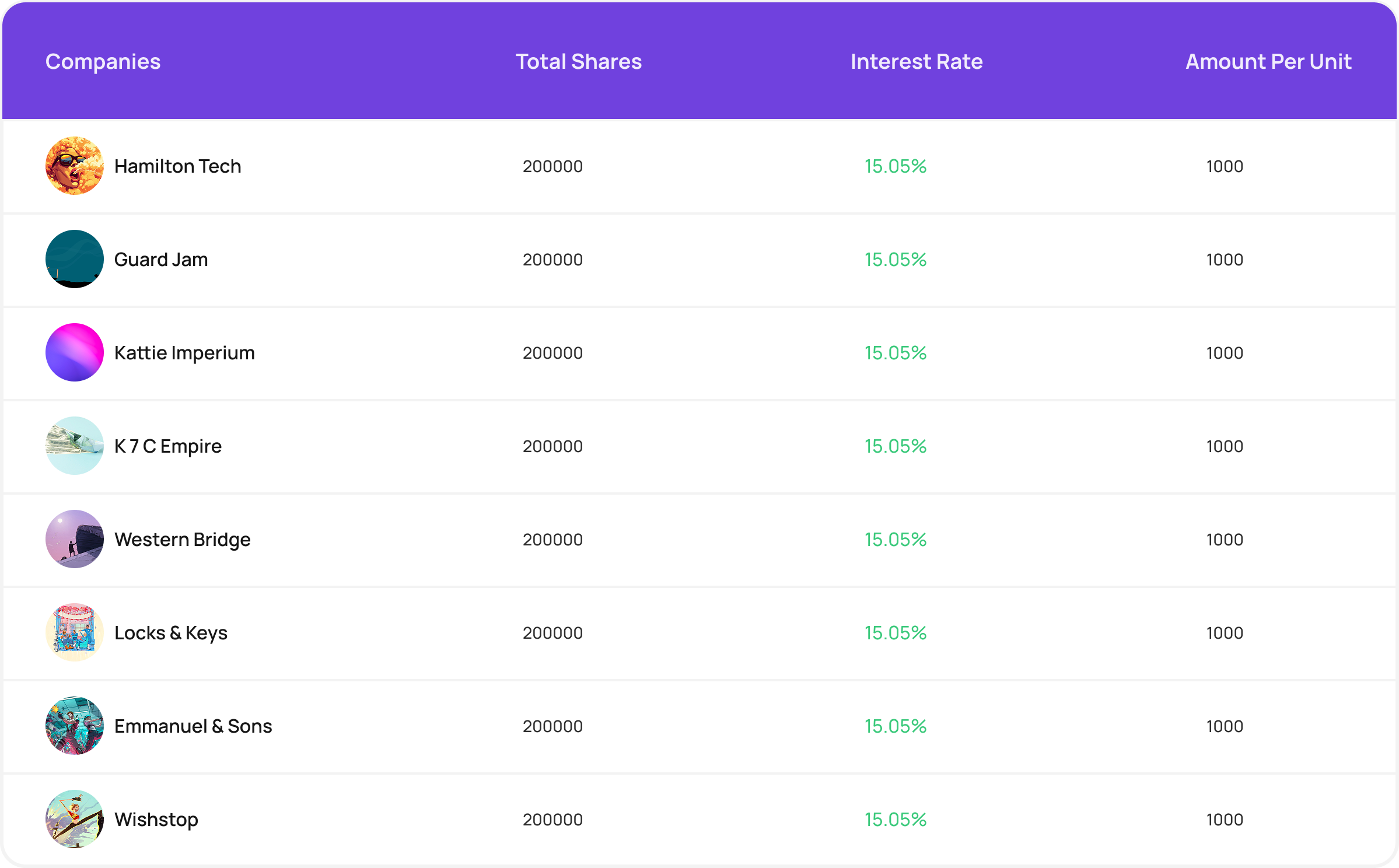Click Locks & Keys amount 1000

1225,633
